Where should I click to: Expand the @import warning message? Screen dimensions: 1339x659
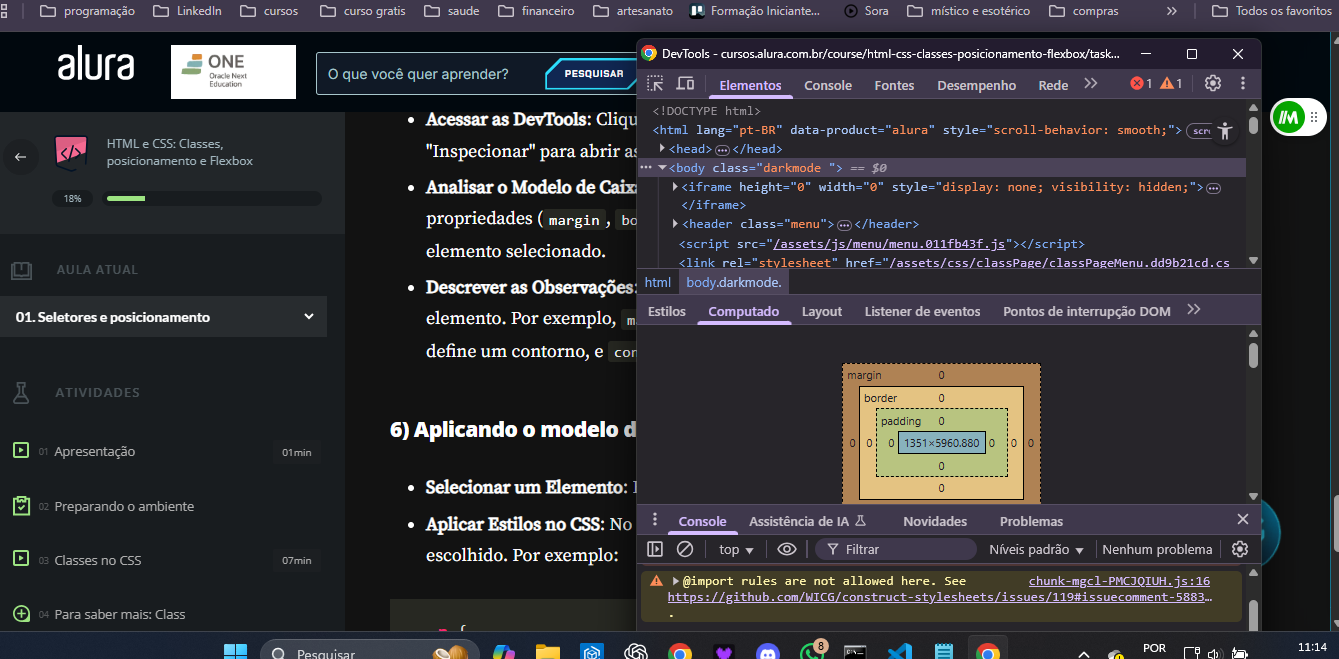[x=676, y=581]
